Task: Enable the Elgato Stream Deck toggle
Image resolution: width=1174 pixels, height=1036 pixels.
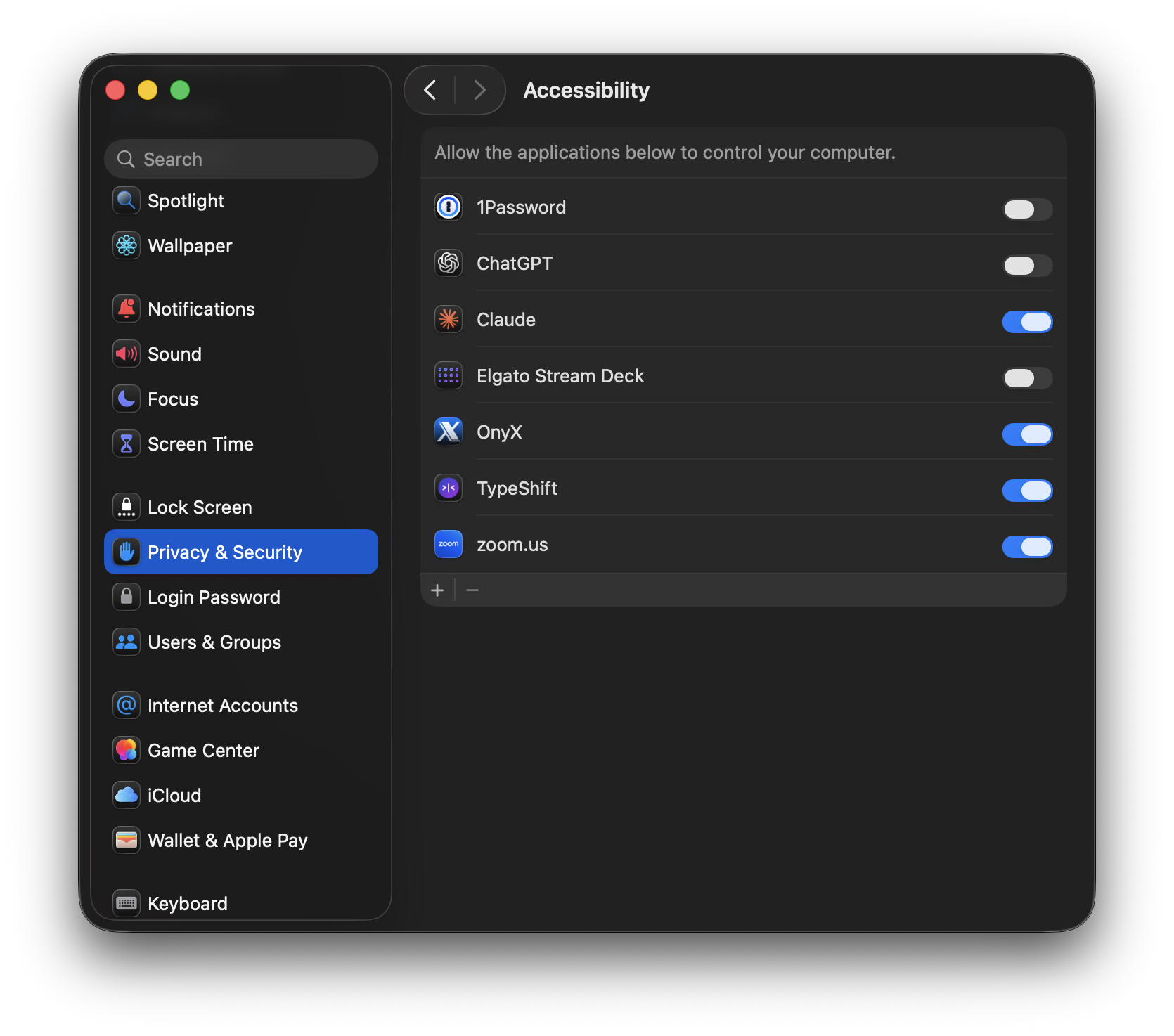Action: point(1027,378)
